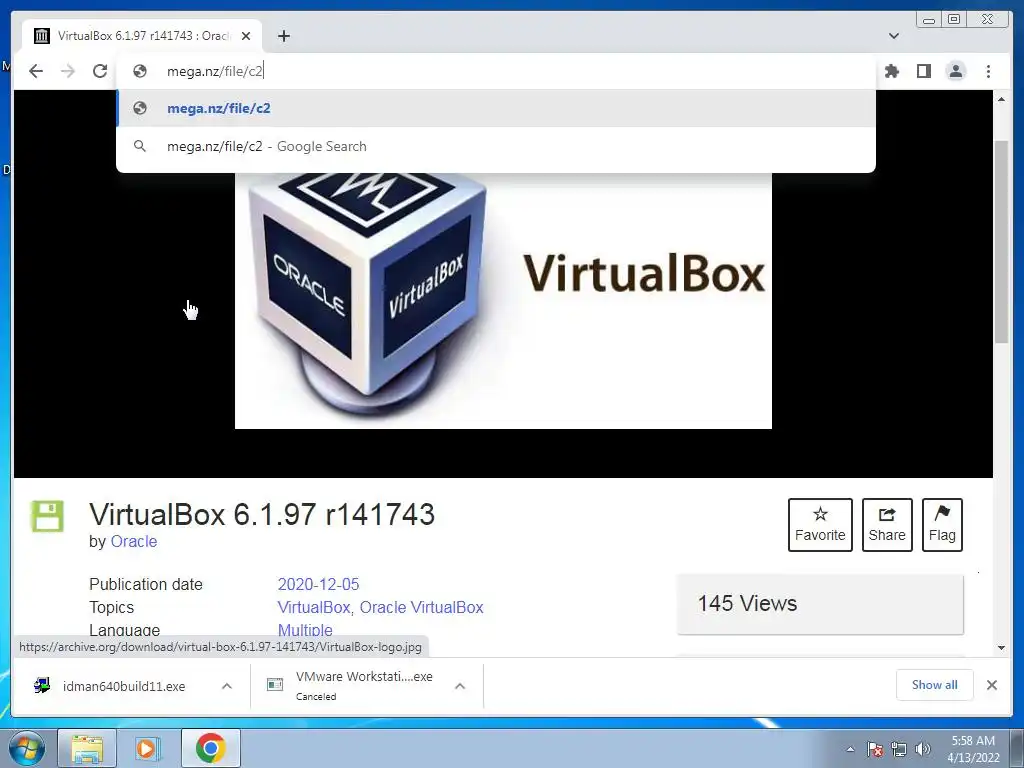Open the Extensions puzzle-piece icon
1024x768 pixels.
point(891,71)
